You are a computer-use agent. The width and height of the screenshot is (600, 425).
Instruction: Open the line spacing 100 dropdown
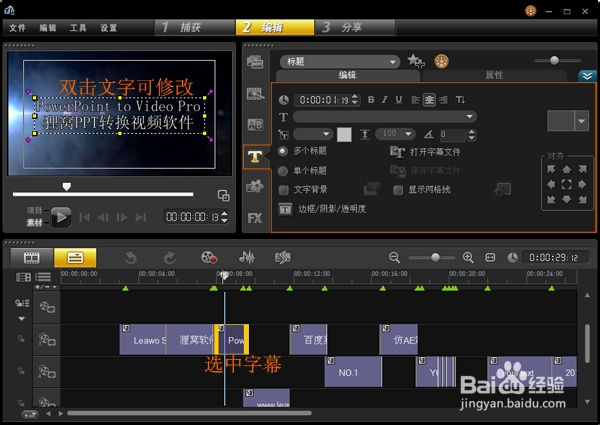395,134
